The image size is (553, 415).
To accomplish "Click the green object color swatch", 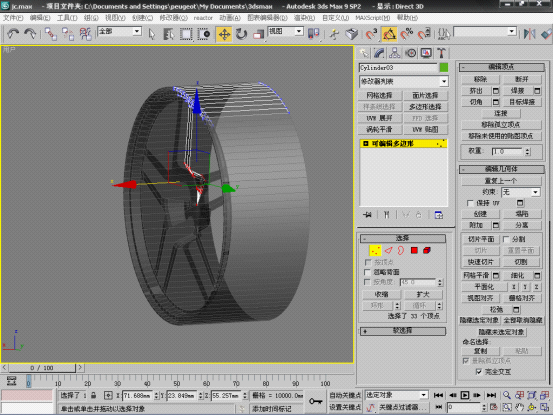I will (x=444, y=67).
